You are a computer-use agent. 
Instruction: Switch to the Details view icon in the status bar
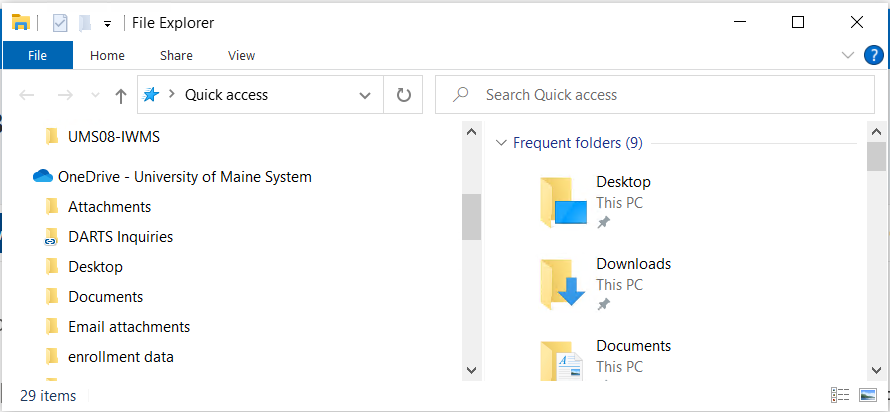[x=839, y=395]
